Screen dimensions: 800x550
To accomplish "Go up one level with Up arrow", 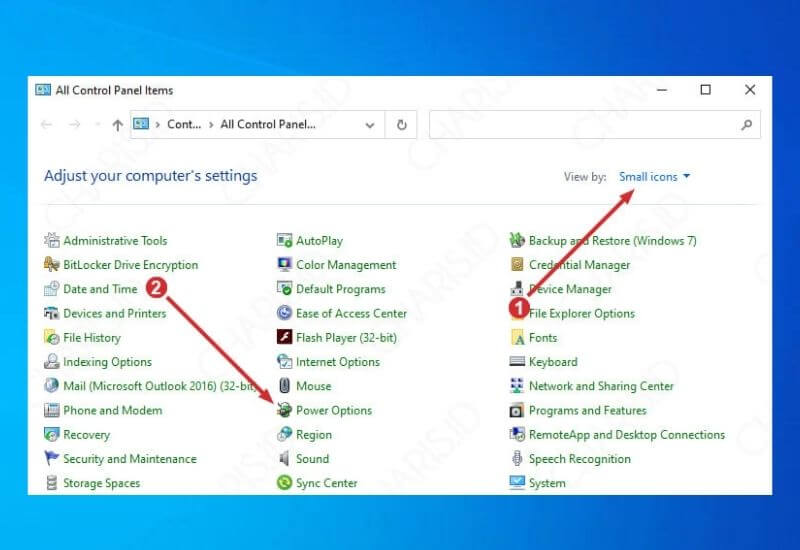I will (118, 125).
